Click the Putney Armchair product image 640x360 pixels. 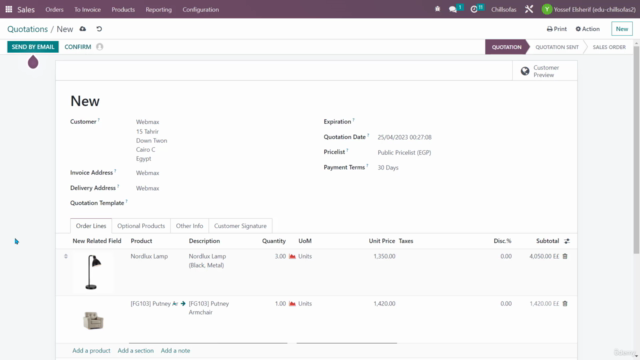[93, 320]
